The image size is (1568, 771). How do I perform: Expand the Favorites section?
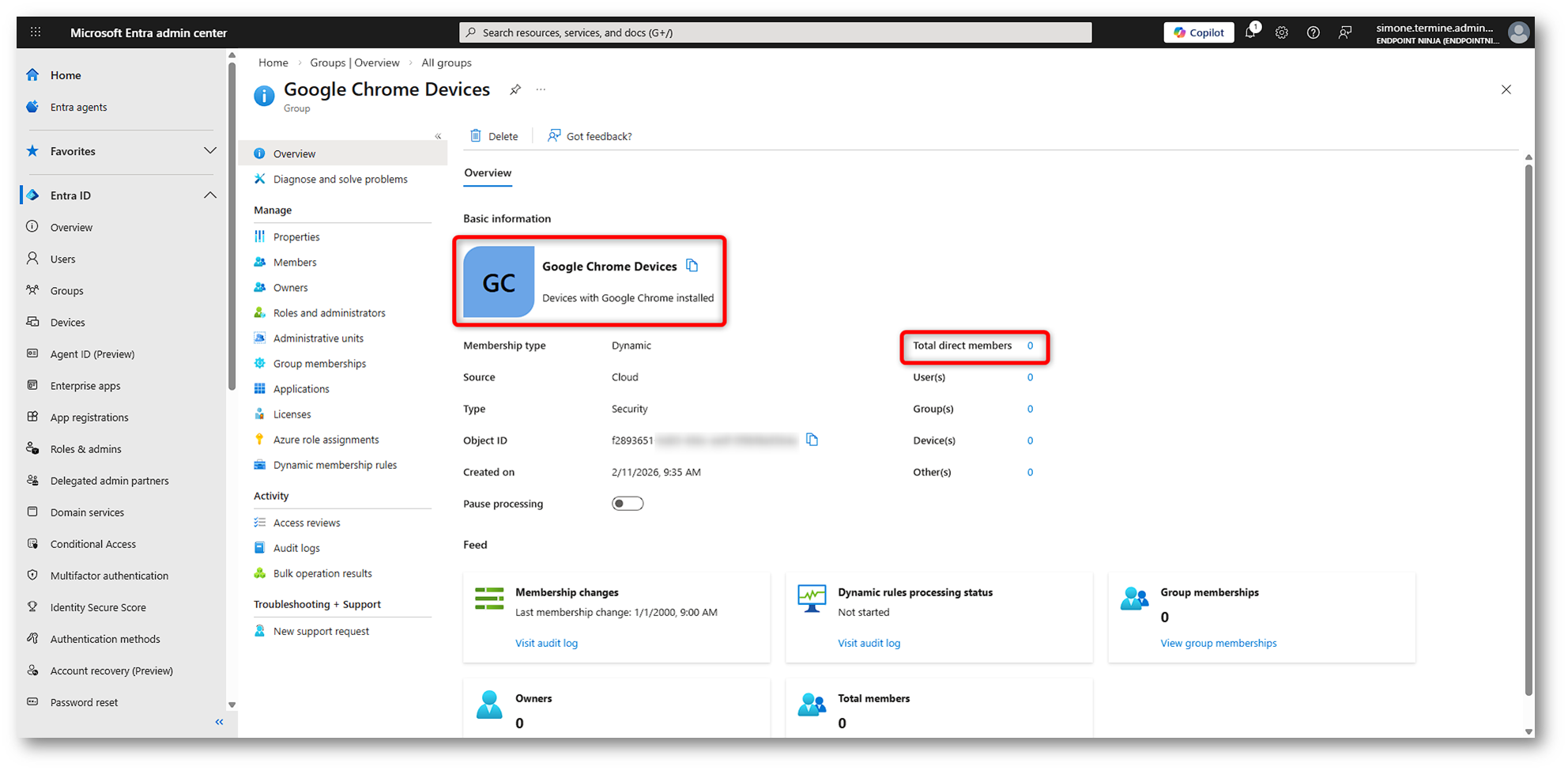tap(210, 151)
